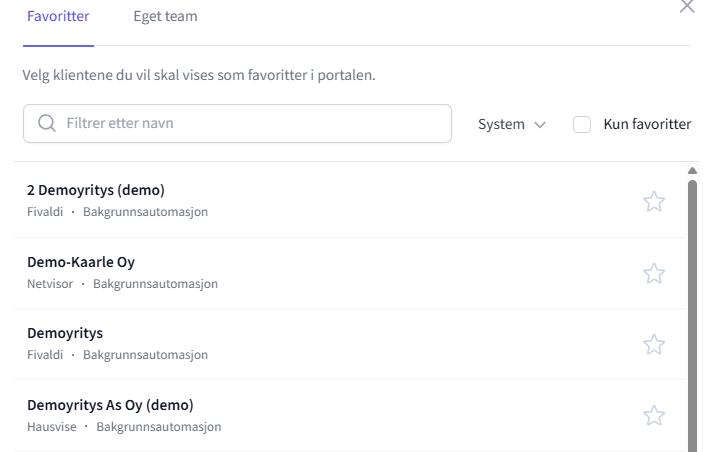
Task: Open the System filter dropdown
Action: coord(511,124)
